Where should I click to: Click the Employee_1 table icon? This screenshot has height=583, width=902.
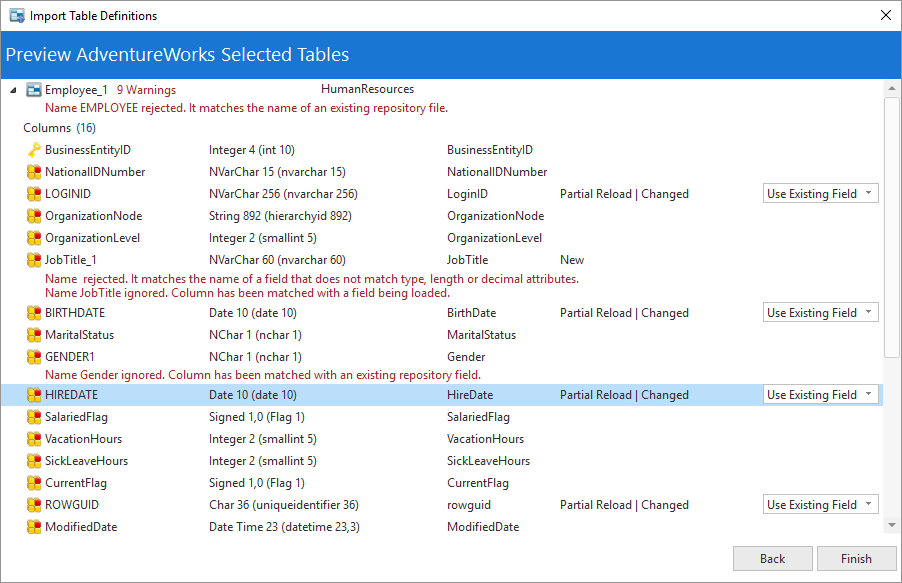pyautogui.click(x=34, y=90)
